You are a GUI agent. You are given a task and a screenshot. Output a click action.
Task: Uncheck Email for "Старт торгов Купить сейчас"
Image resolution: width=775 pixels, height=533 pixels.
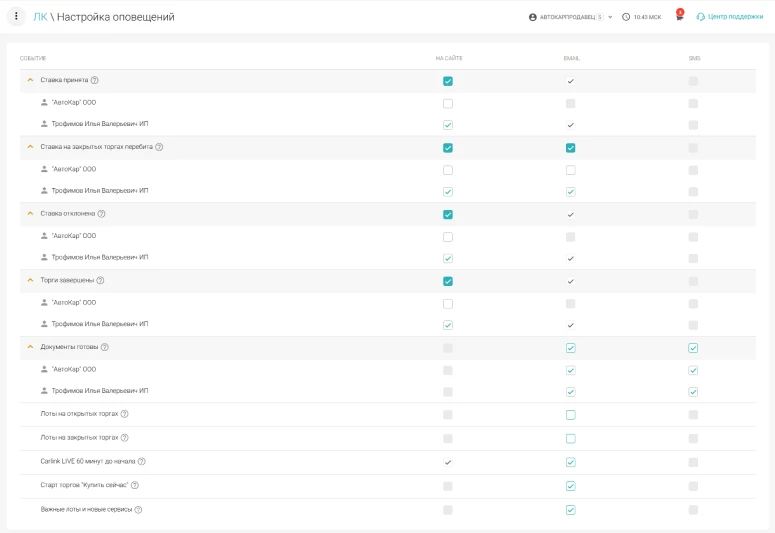(570, 486)
